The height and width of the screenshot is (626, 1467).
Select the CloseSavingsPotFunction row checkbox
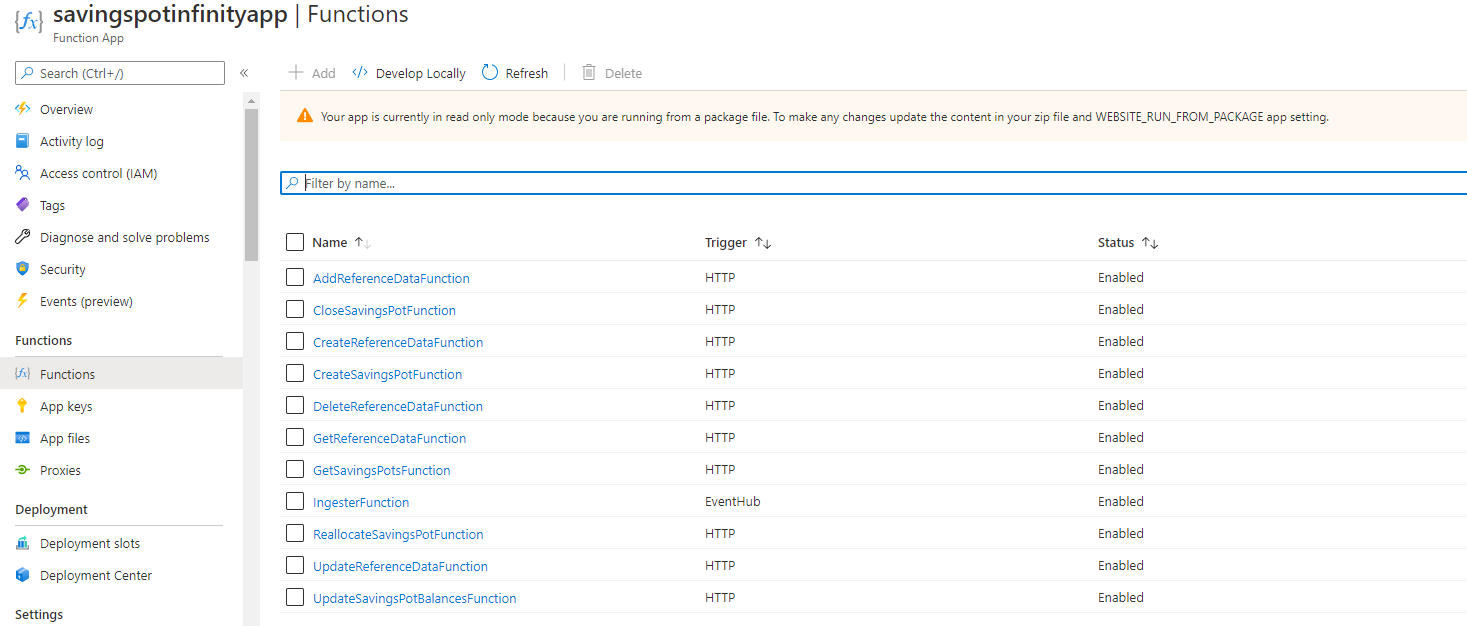point(294,309)
